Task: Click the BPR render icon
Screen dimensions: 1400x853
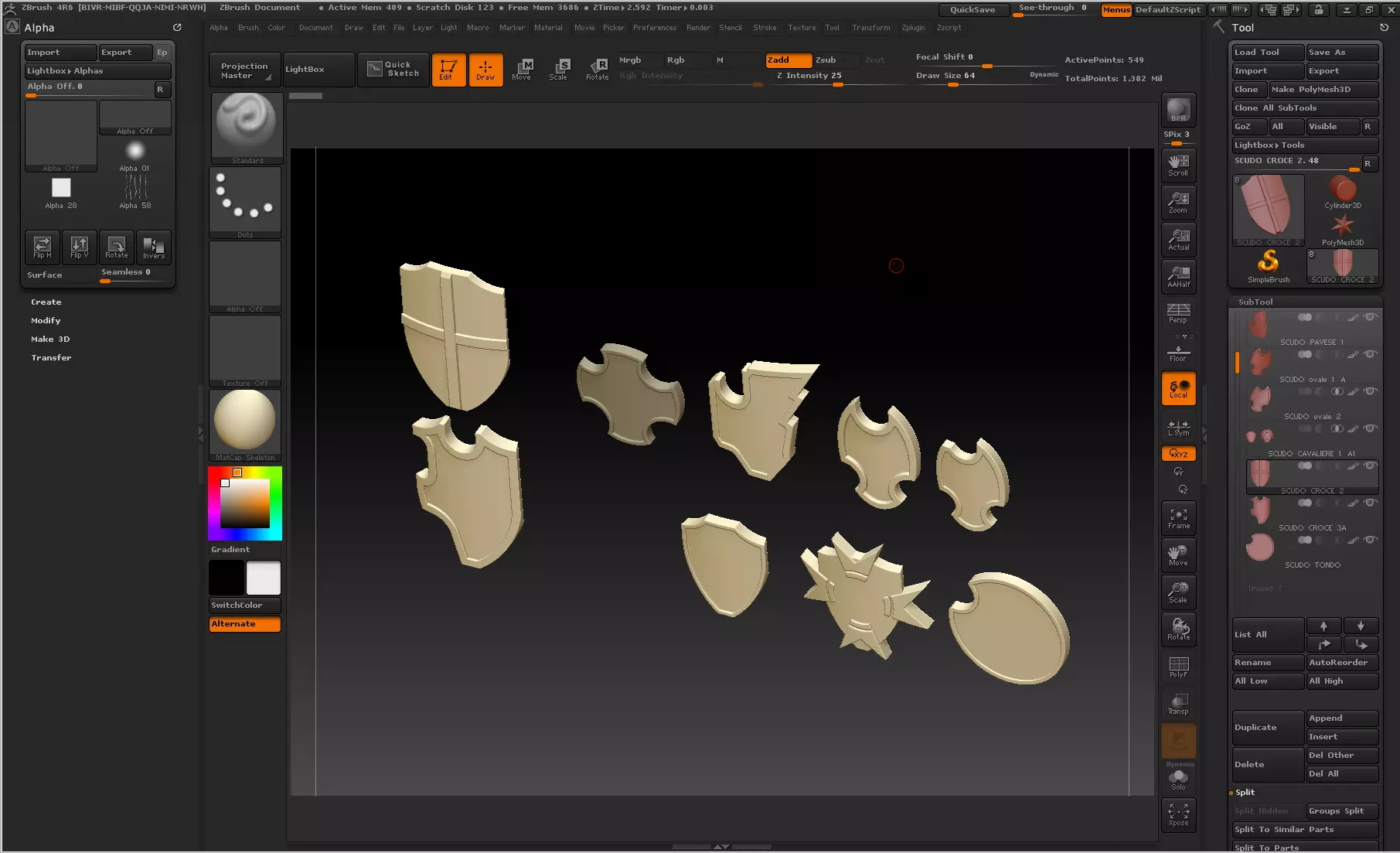Action: (1178, 110)
